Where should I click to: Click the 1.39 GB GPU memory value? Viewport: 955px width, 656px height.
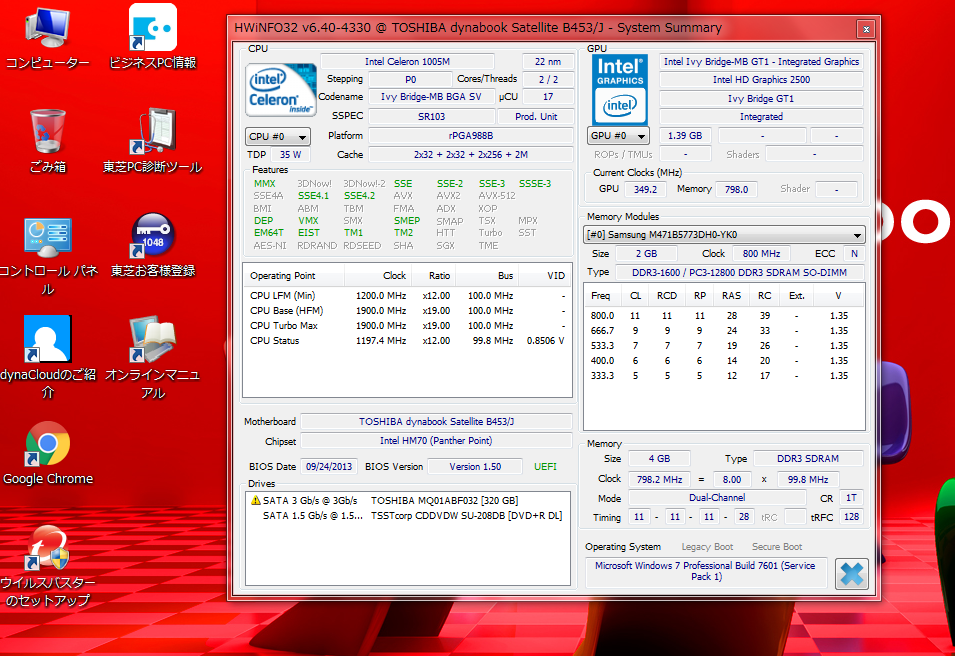[685, 136]
